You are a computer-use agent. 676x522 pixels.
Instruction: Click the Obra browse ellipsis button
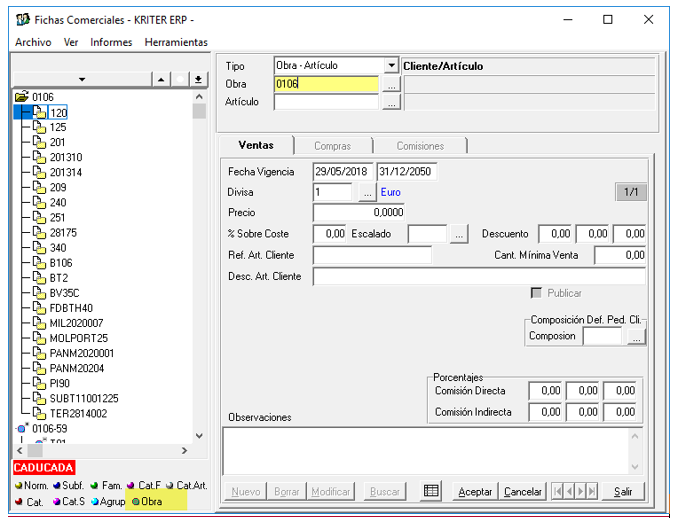point(391,84)
